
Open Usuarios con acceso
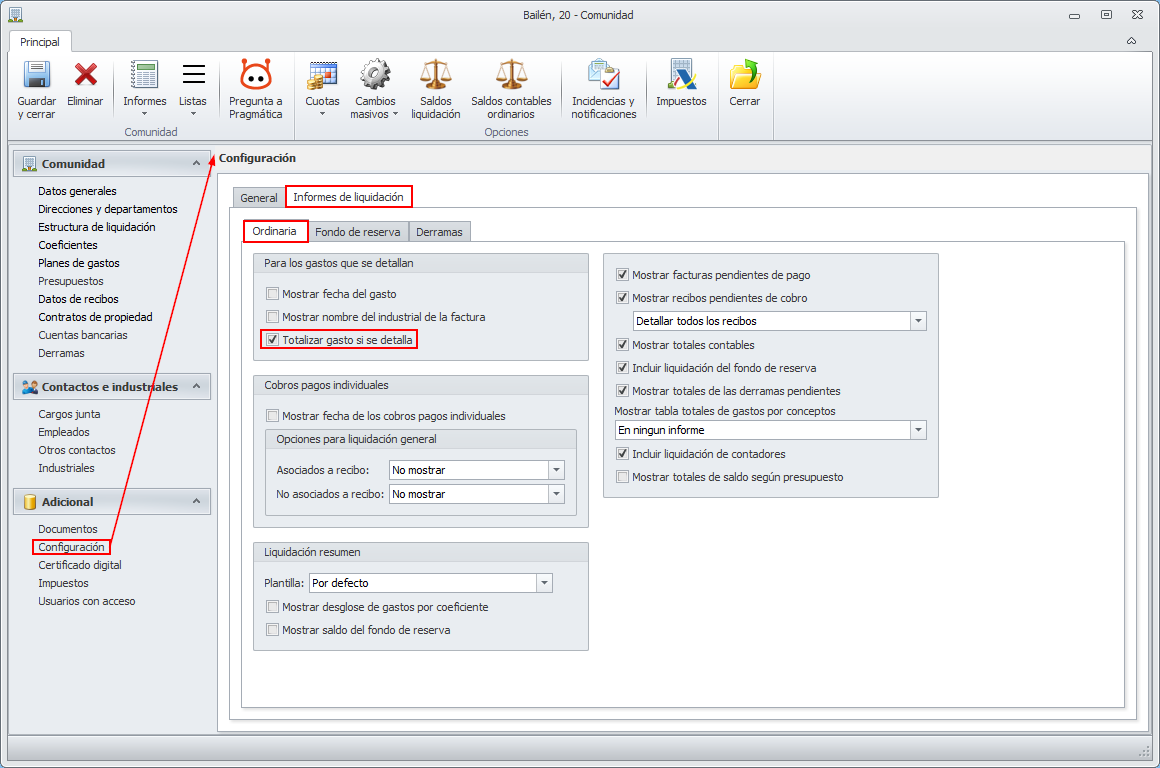pyautogui.click(x=87, y=602)
